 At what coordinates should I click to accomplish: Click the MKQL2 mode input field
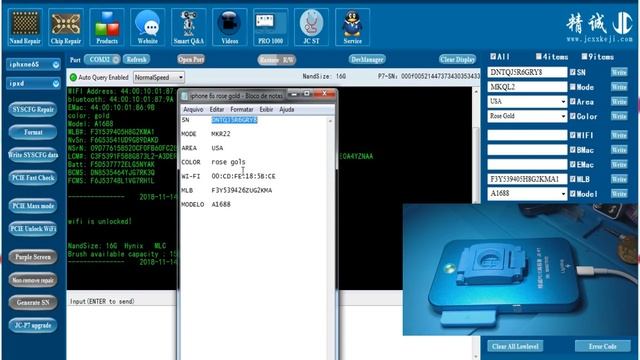(527, 87)
